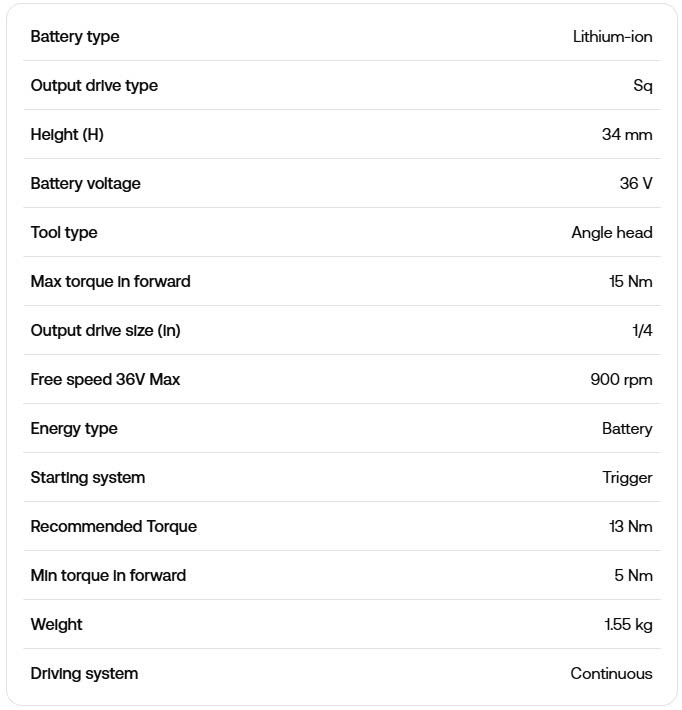Click the Tool type label
The width and height of the screenshot is (682, 710).
pos(64,233)
